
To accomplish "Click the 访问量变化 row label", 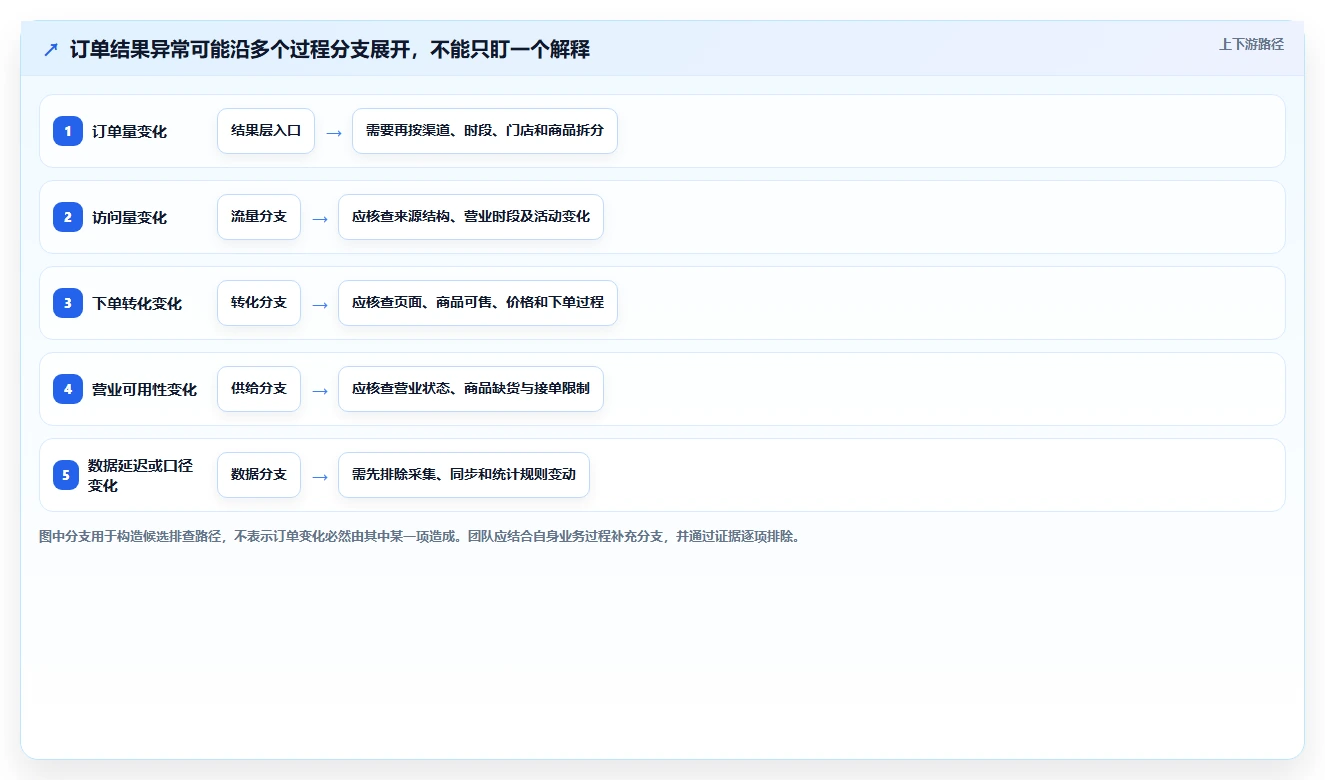I will pos(129,218).
